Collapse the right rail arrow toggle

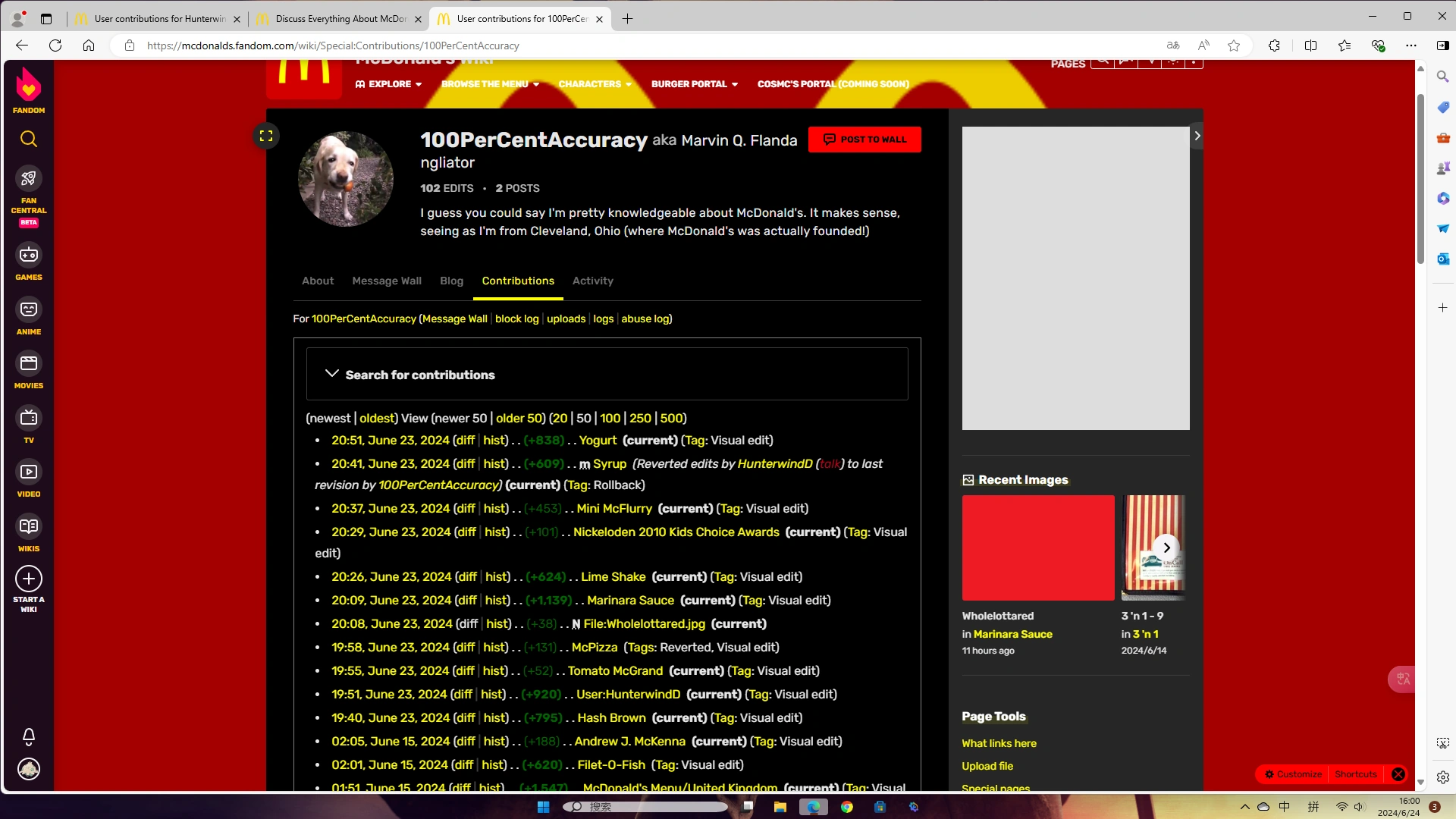[1197, 136]
